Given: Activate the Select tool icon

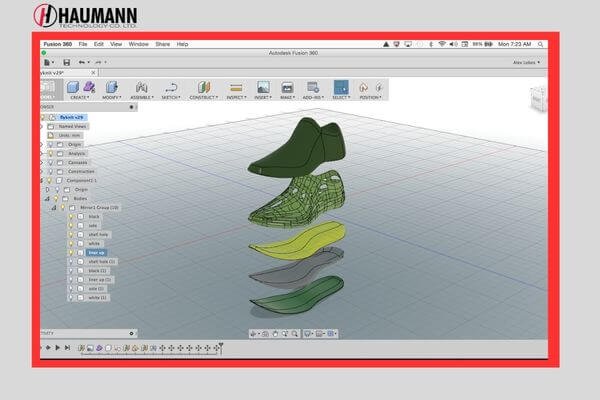Looking at the screenshot, I should 341,88.
